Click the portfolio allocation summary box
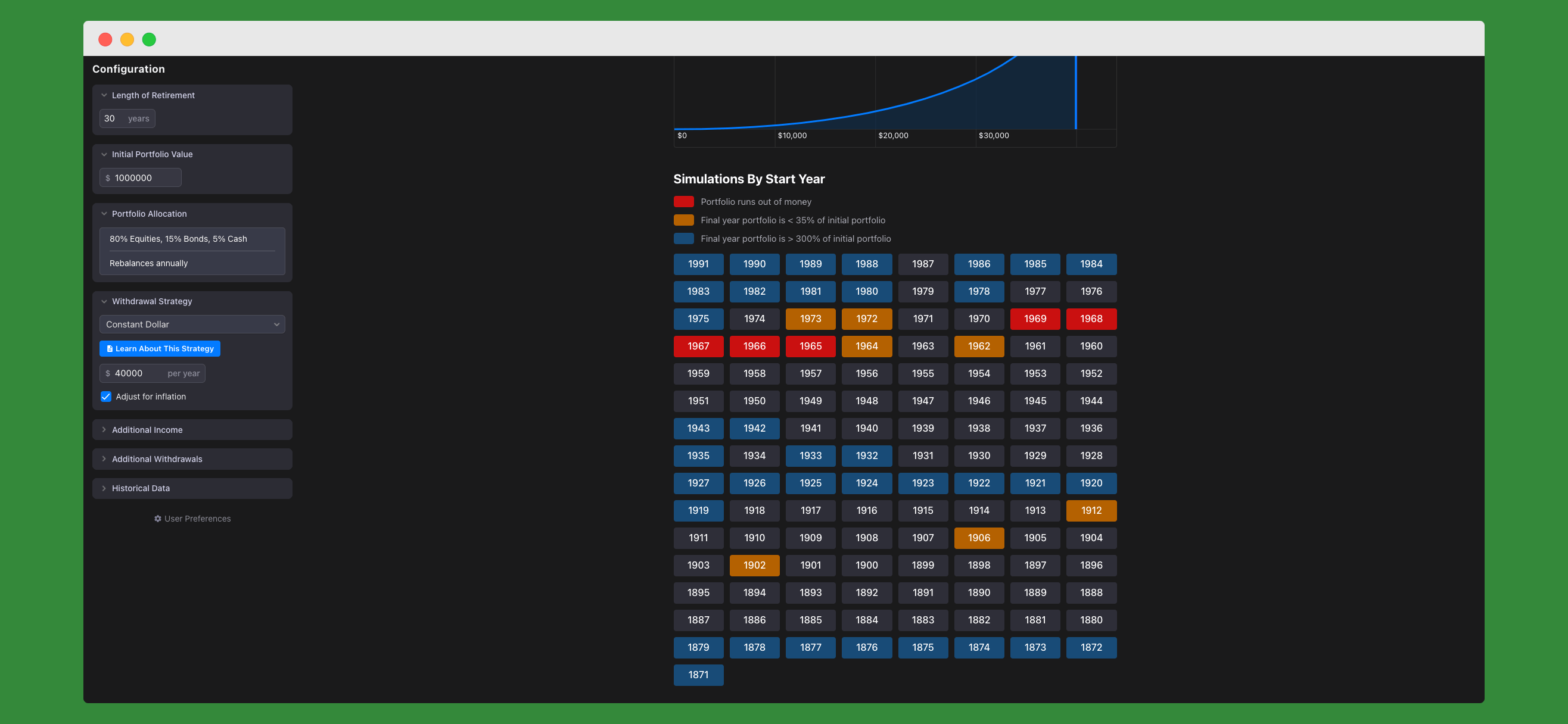 pyautogui.click(x=192, y=251)
